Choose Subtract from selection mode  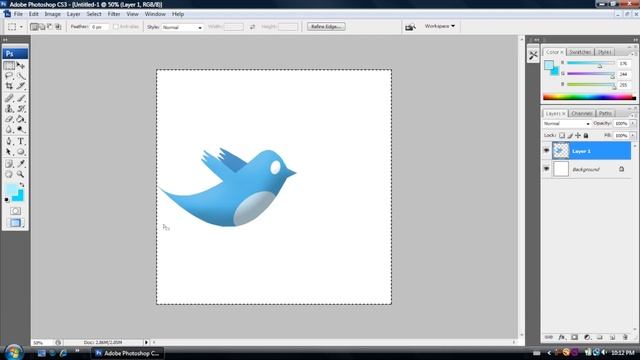[x=50, y=27]
